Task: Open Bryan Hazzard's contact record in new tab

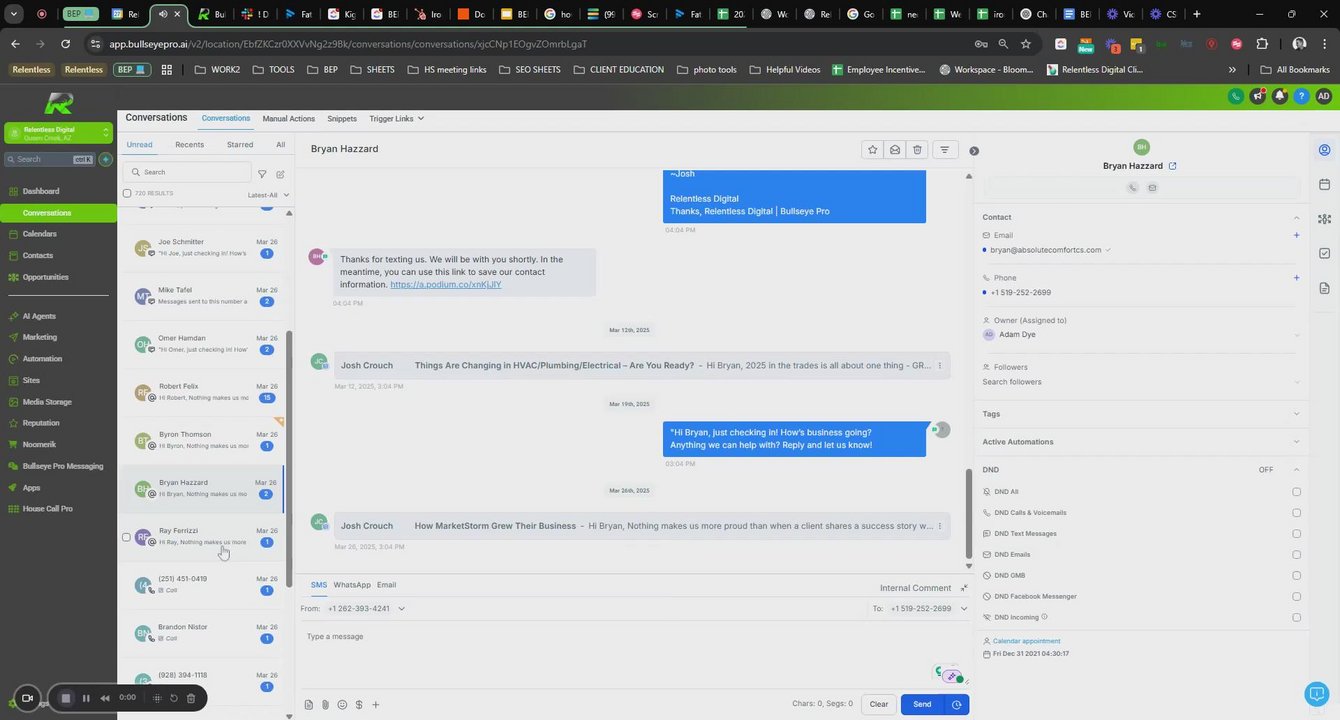Action: (x=1173, y=166)
